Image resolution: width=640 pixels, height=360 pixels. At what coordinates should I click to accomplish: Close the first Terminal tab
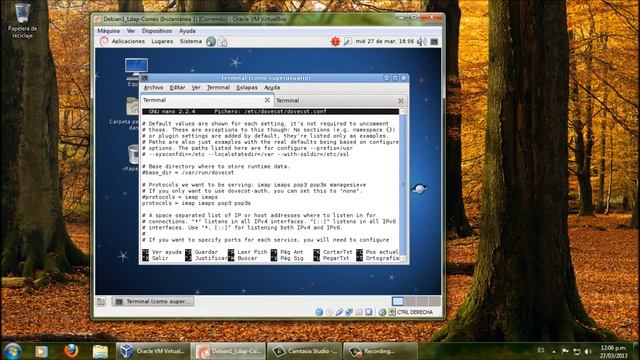(267, 100)
